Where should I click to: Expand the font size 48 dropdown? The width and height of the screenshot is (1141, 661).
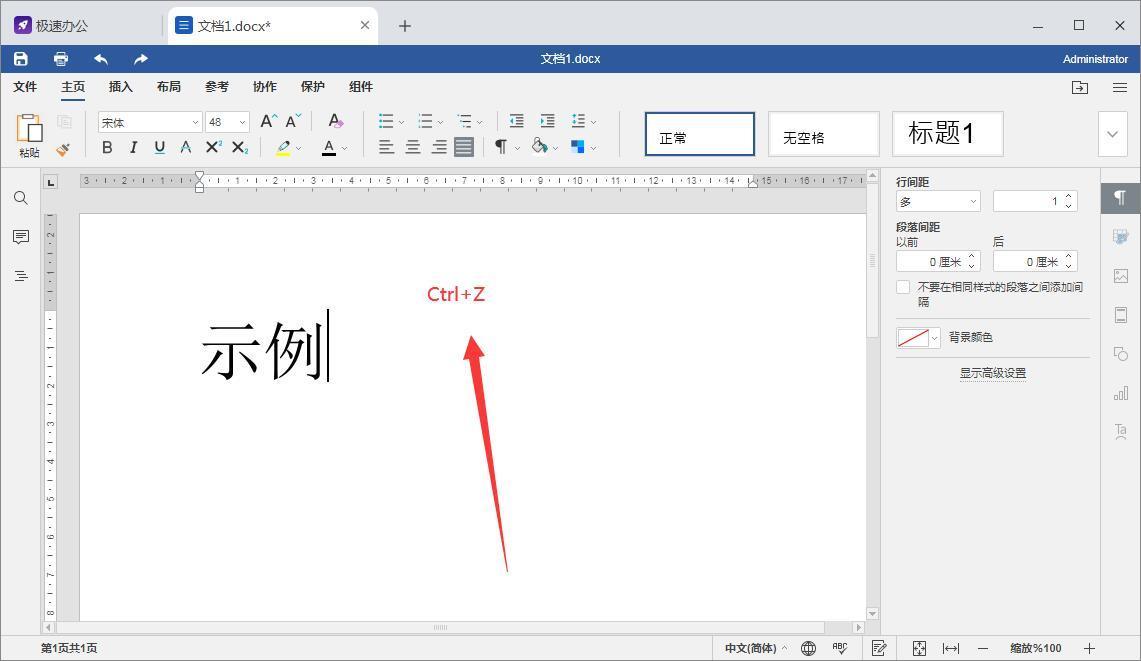[x=242, y=122]
